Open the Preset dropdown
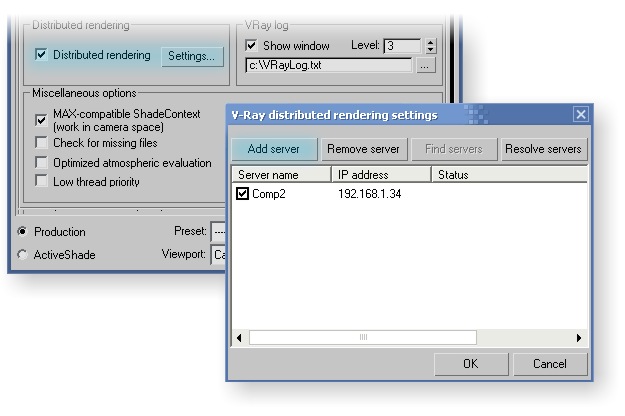This screenshot has width=625, height=416. tap(218, 232)
